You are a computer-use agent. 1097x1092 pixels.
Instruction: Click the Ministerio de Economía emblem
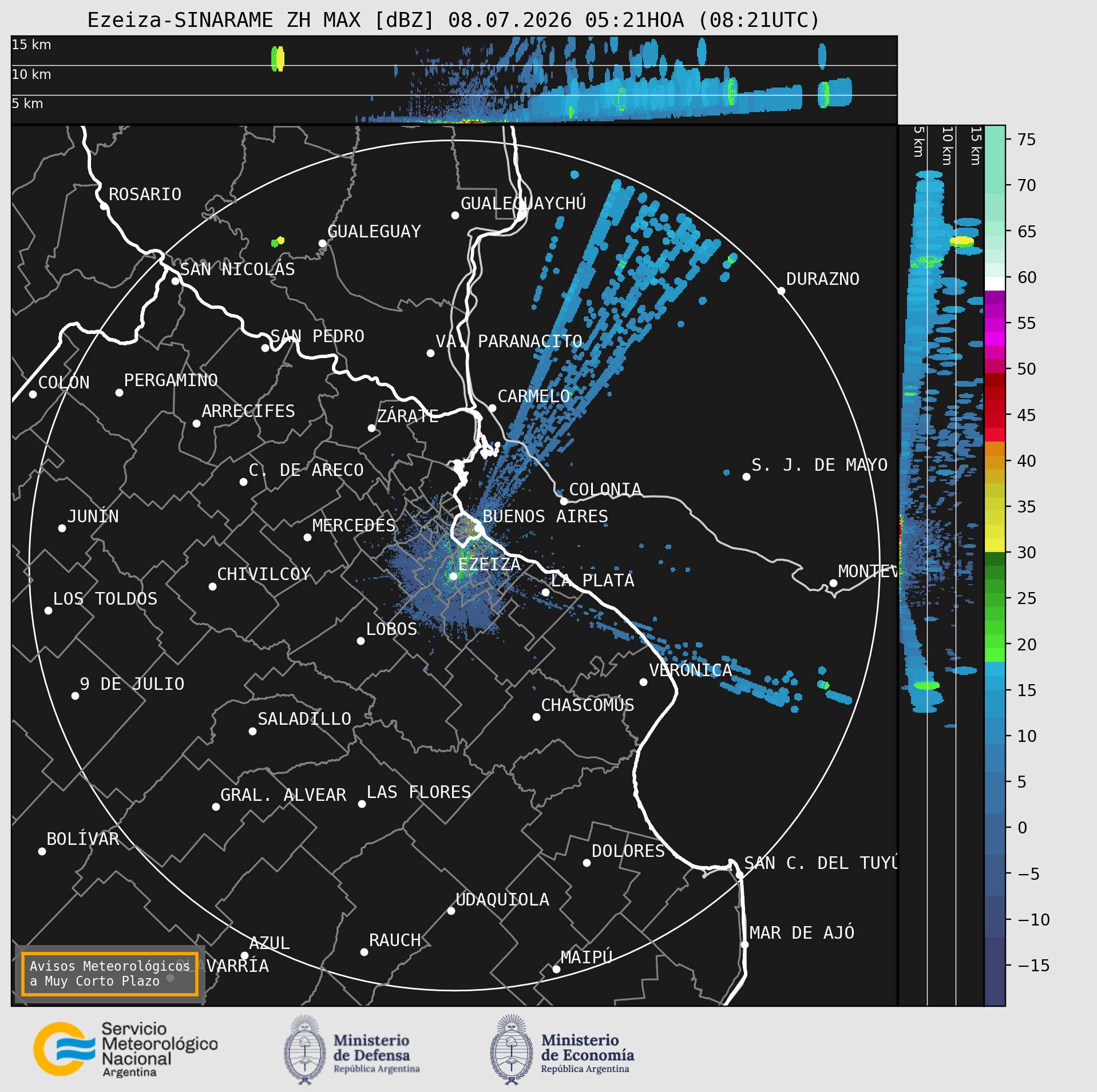[511, 1049]
